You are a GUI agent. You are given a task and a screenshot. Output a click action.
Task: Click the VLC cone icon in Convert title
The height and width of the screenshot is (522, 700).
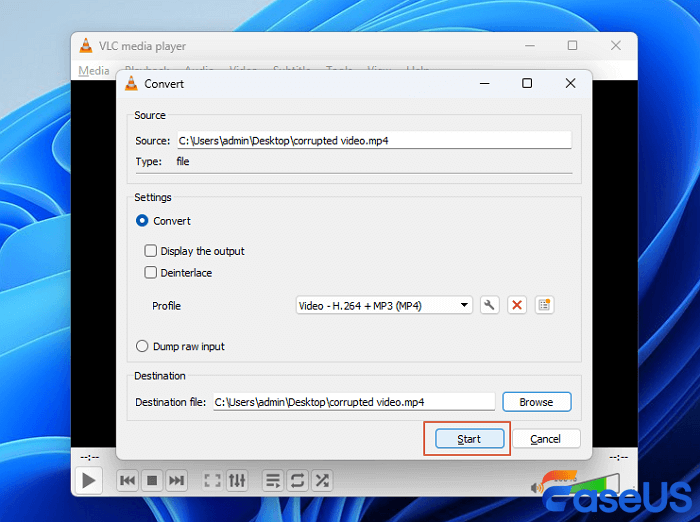pos(131,84)
